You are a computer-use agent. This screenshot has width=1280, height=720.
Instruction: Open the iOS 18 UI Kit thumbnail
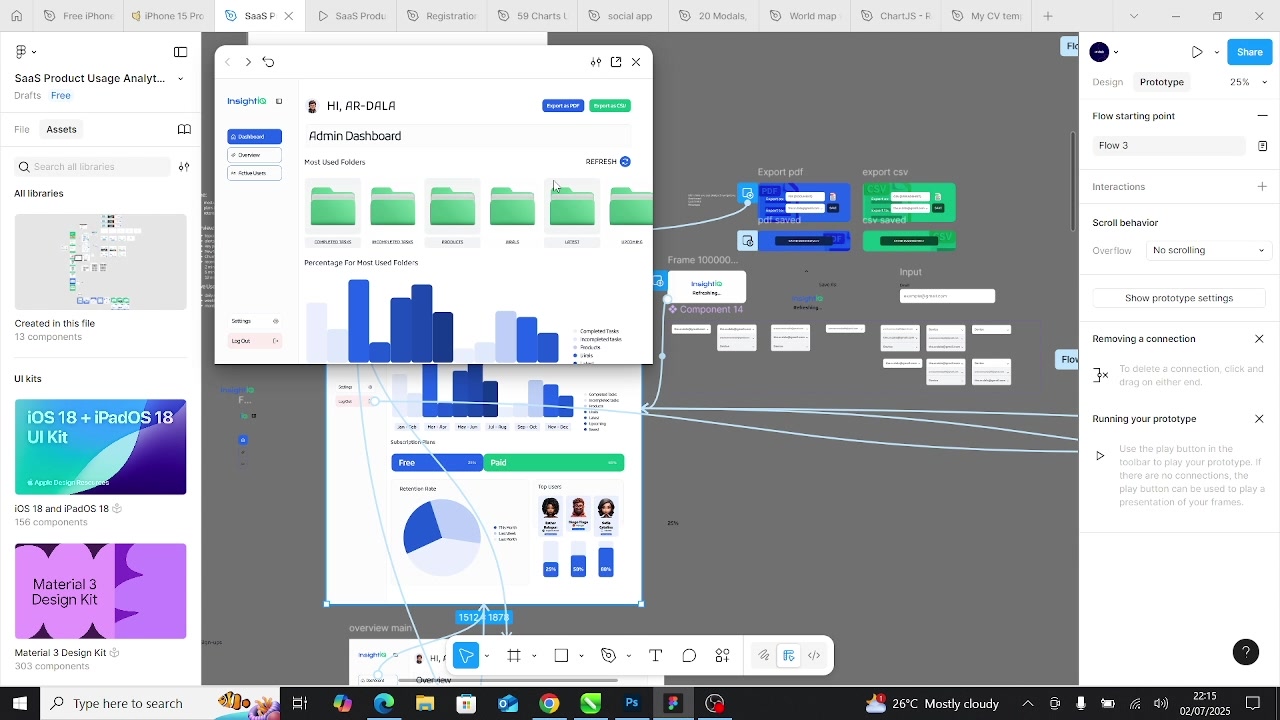[101, 447]
